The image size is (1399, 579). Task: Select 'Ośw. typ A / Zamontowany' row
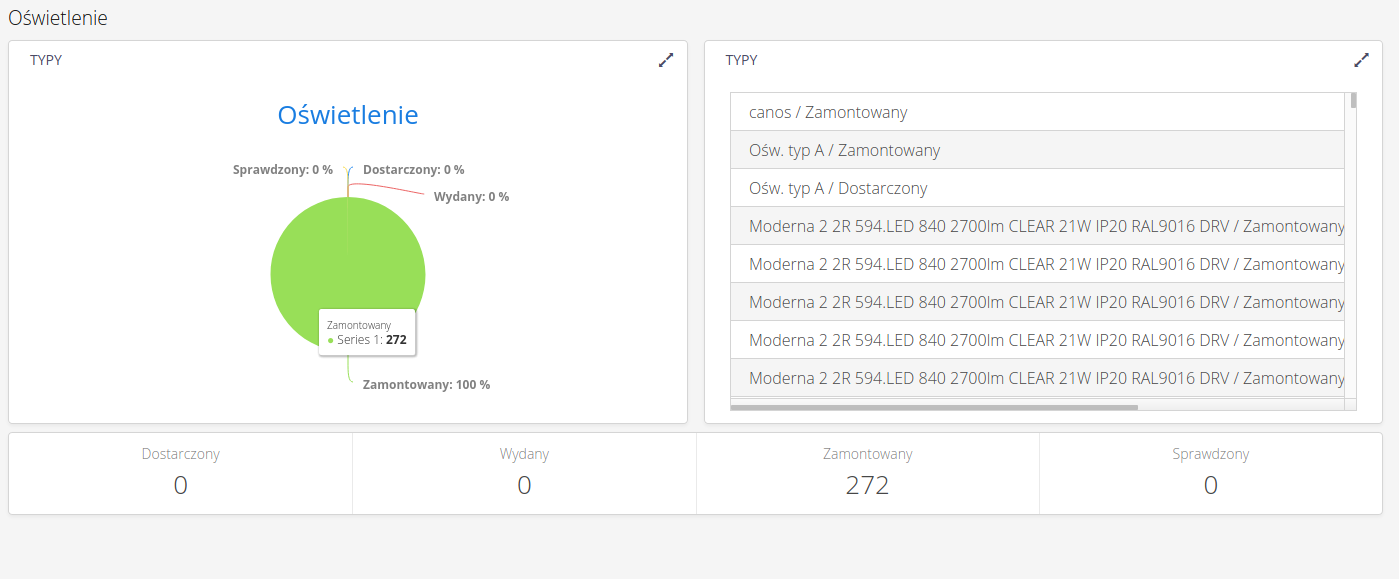tap(1037, 150)
